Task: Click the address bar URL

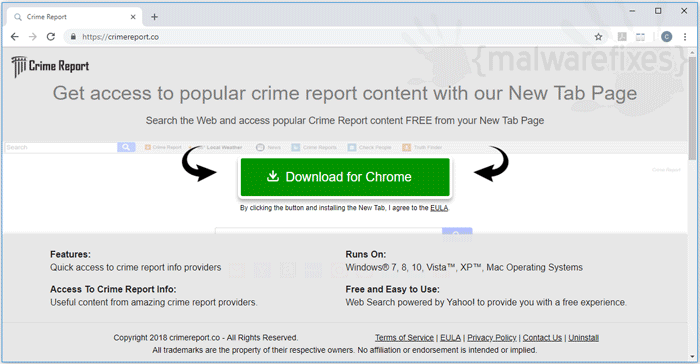Action: pos(120,37)
